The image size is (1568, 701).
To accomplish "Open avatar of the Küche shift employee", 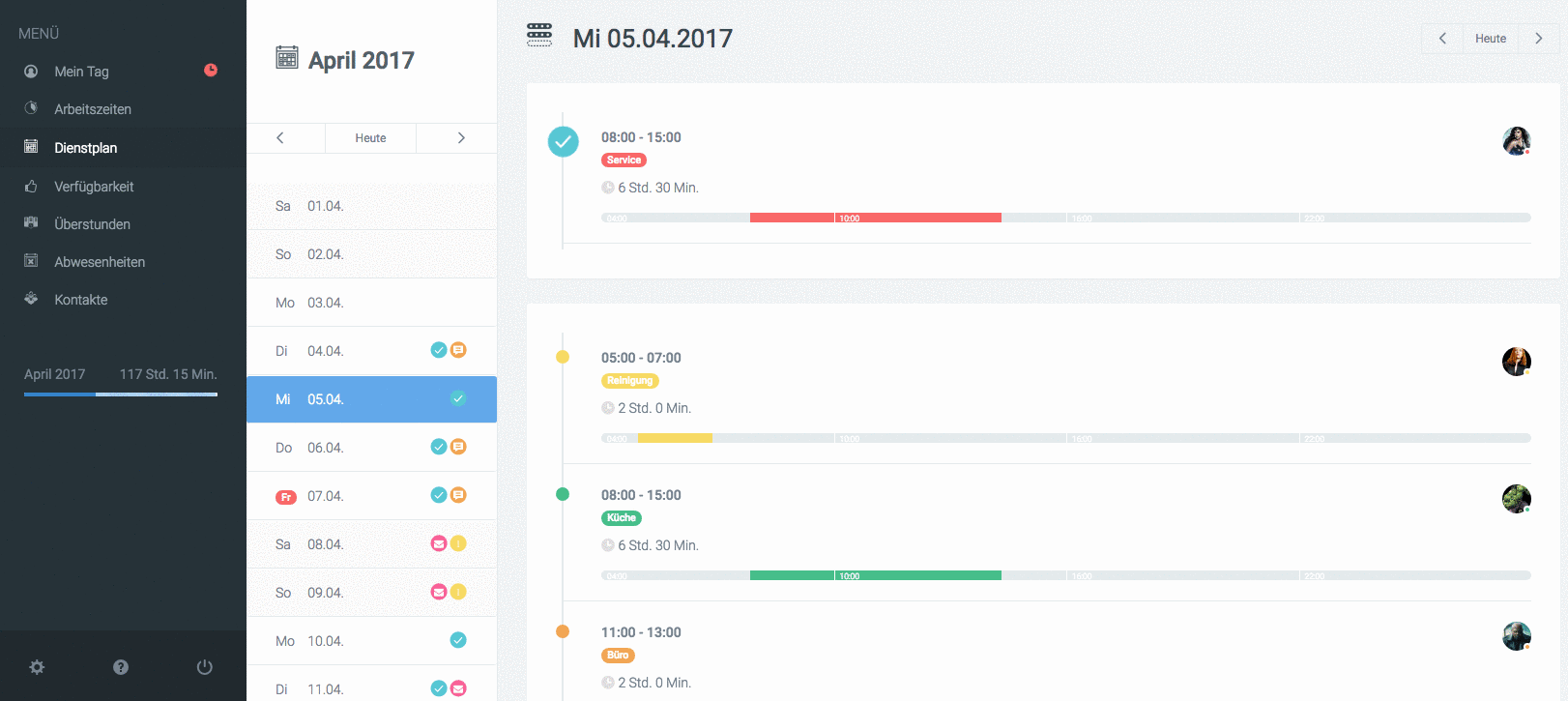I will pyautogui.click(x=1517, y=499).
